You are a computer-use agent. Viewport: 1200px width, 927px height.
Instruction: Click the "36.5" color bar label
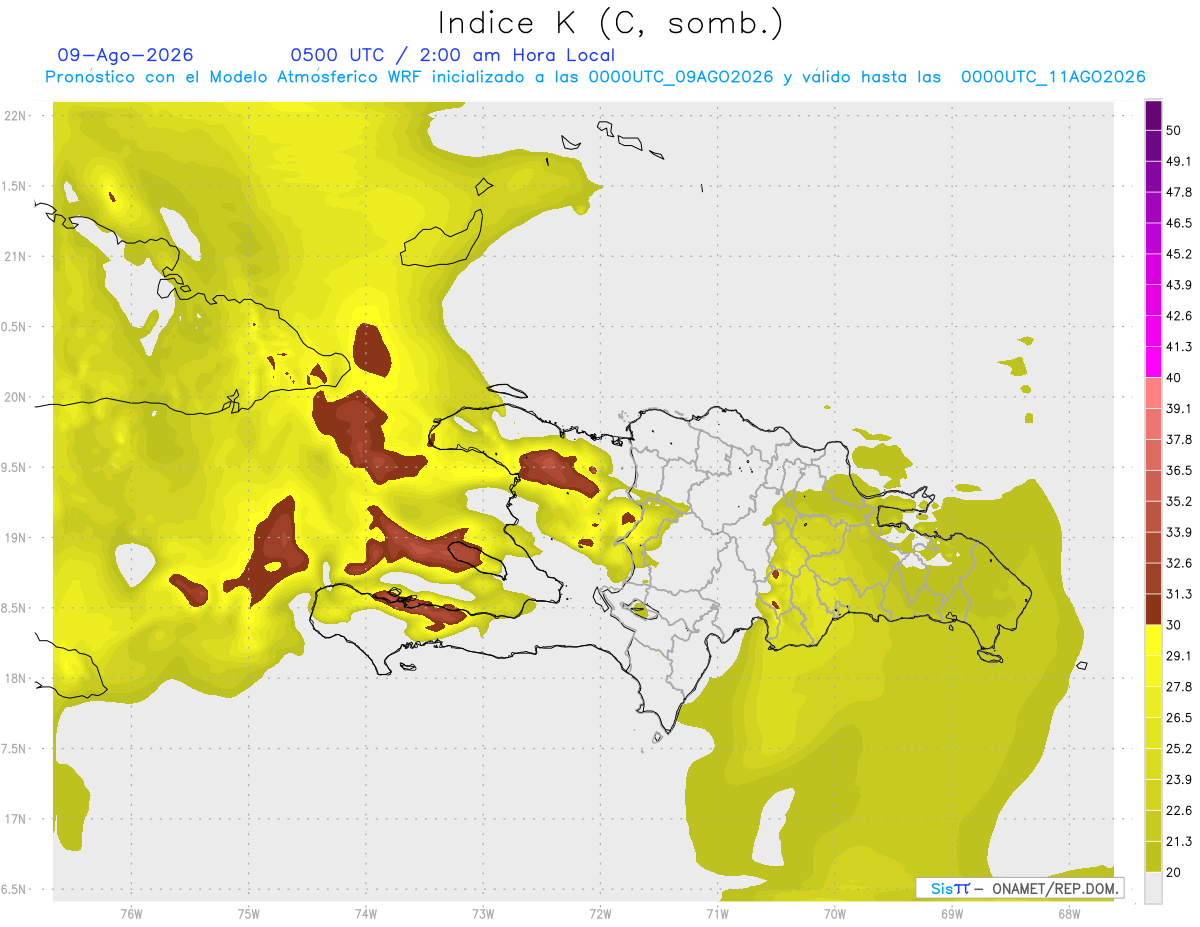1178,470
